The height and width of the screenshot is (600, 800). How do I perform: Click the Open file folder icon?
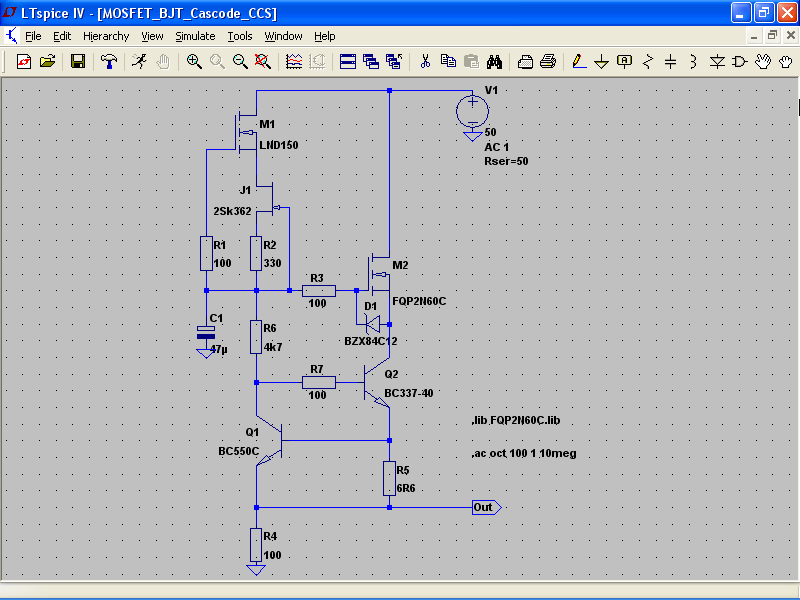point(47,62)
